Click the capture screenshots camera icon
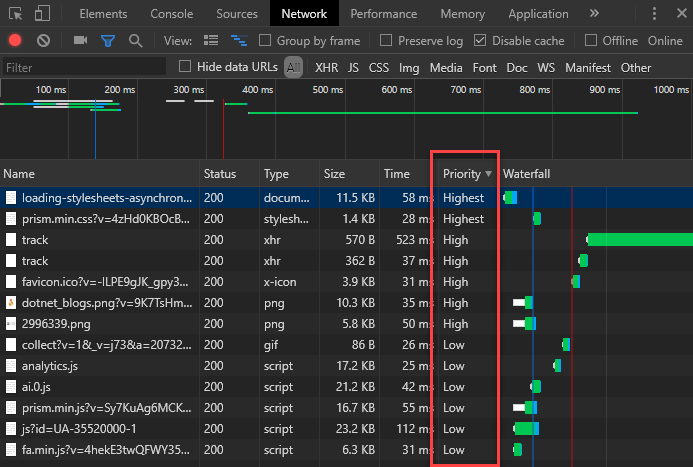 pos(80,41)
